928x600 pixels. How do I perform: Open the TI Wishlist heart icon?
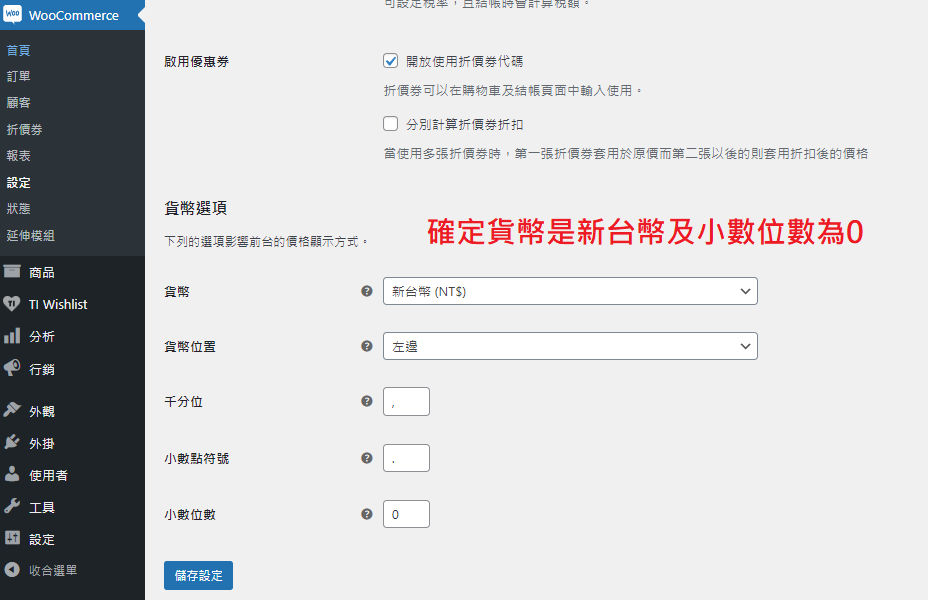click(13, 304)
